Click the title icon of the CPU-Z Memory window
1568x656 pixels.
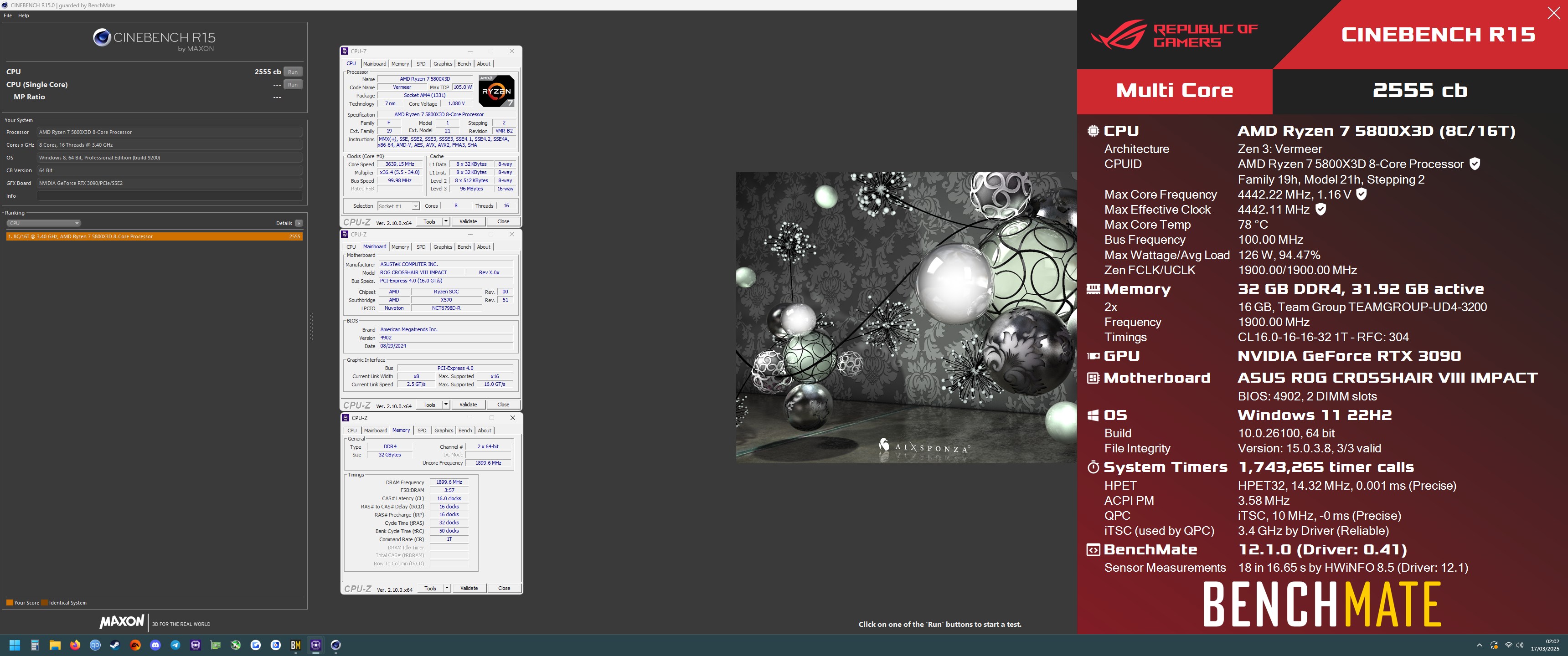(346, 418)
